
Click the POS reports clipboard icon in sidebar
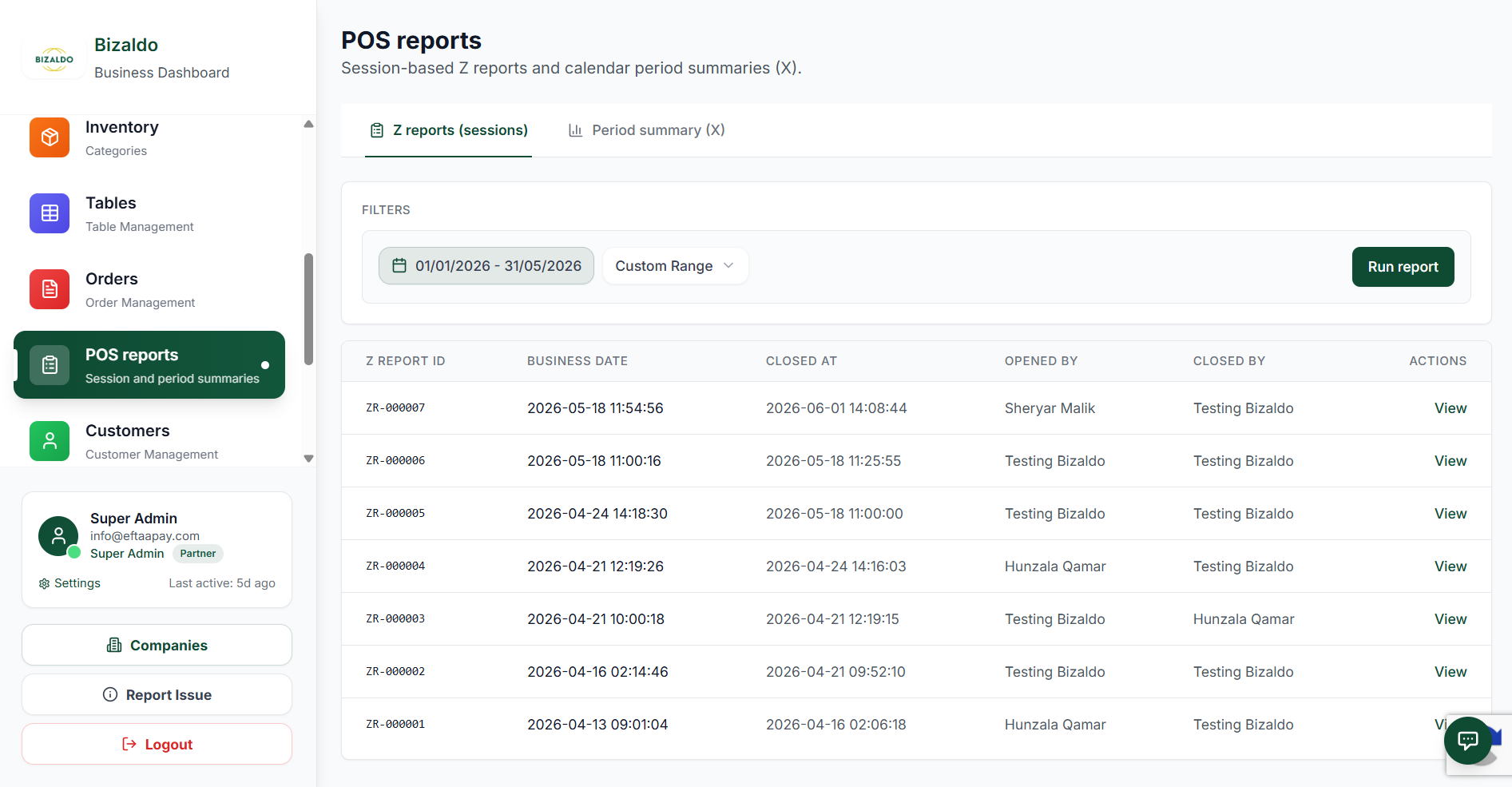50,365
